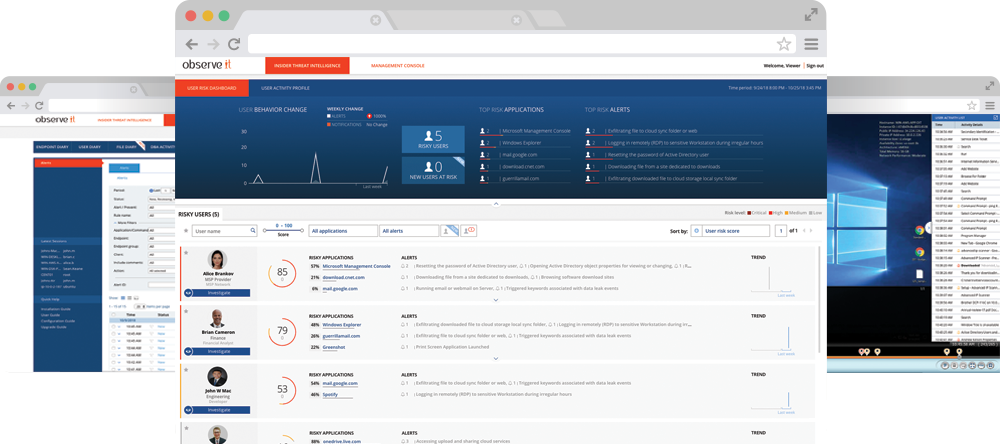The height and width of the screenshot is (444, 1000).
Task: Toggle the favorites star filter beside User name
Action: coord(186,231)
